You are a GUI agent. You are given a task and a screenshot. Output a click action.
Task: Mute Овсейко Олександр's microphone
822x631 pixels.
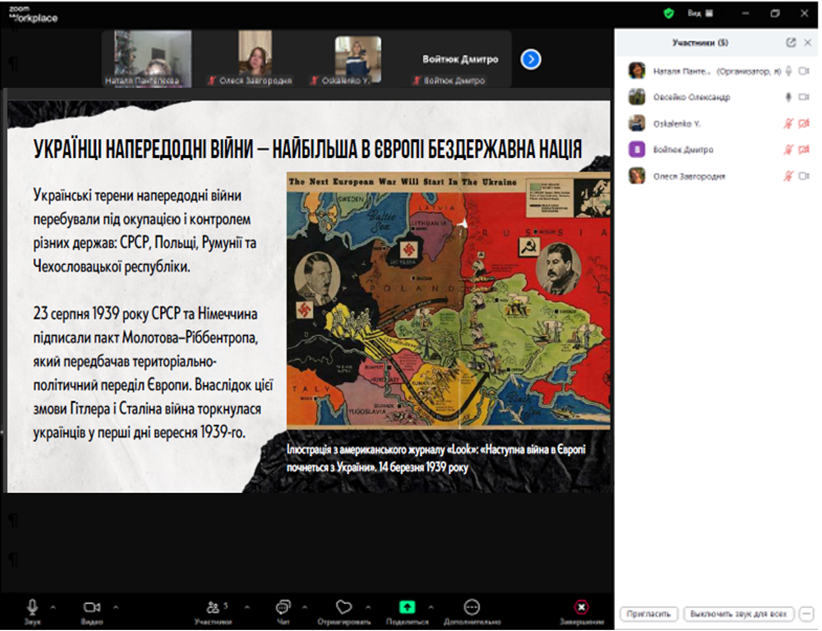(x=788, y=96)
